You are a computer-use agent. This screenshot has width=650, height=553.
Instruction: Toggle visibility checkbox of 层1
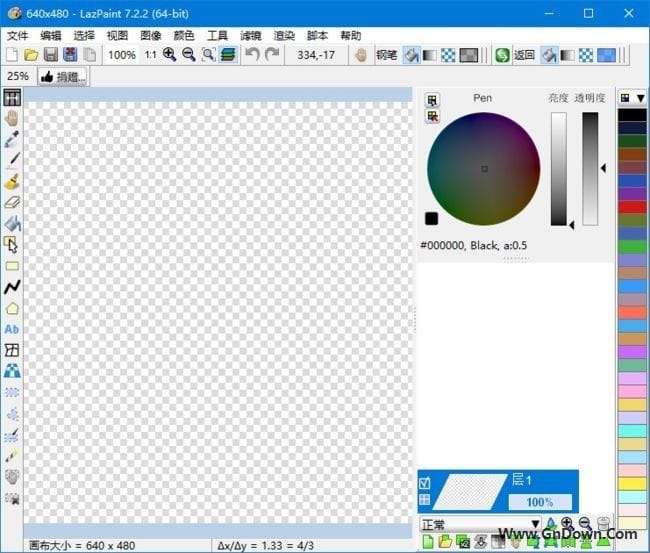(424, 483)
